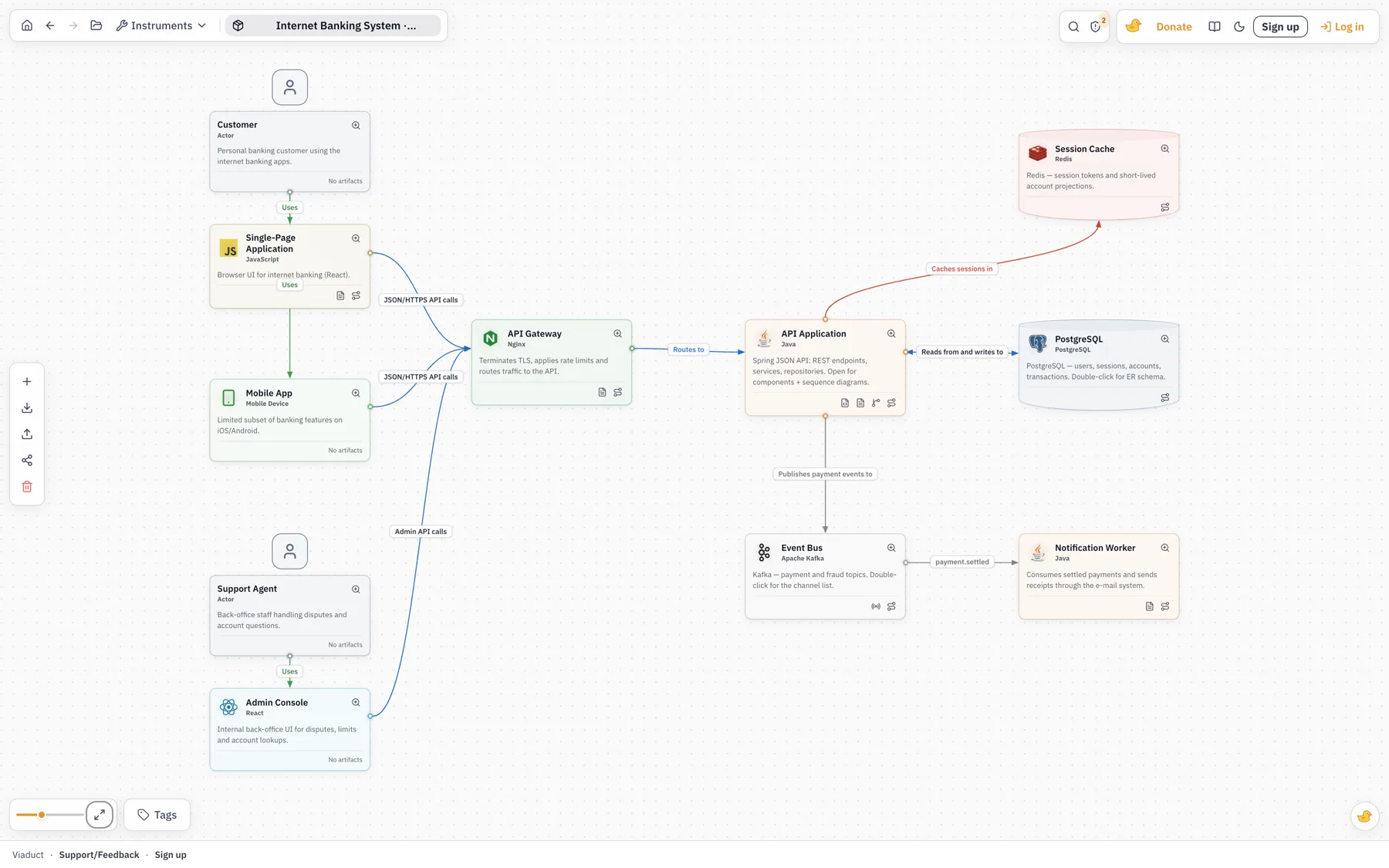Click the 'Caches sessions in' edge label
This screenshot has width=1389, height=868.
point(961,269)
